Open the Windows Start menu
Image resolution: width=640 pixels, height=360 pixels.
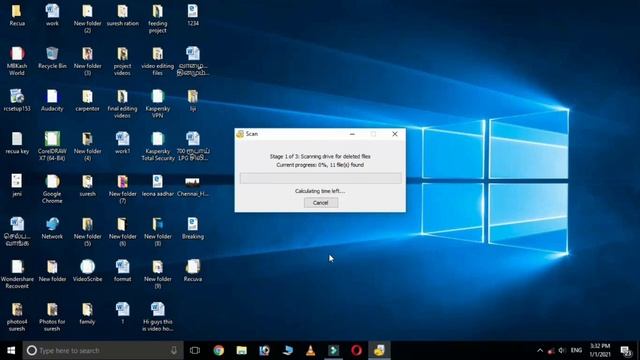[x=11, y=350]
